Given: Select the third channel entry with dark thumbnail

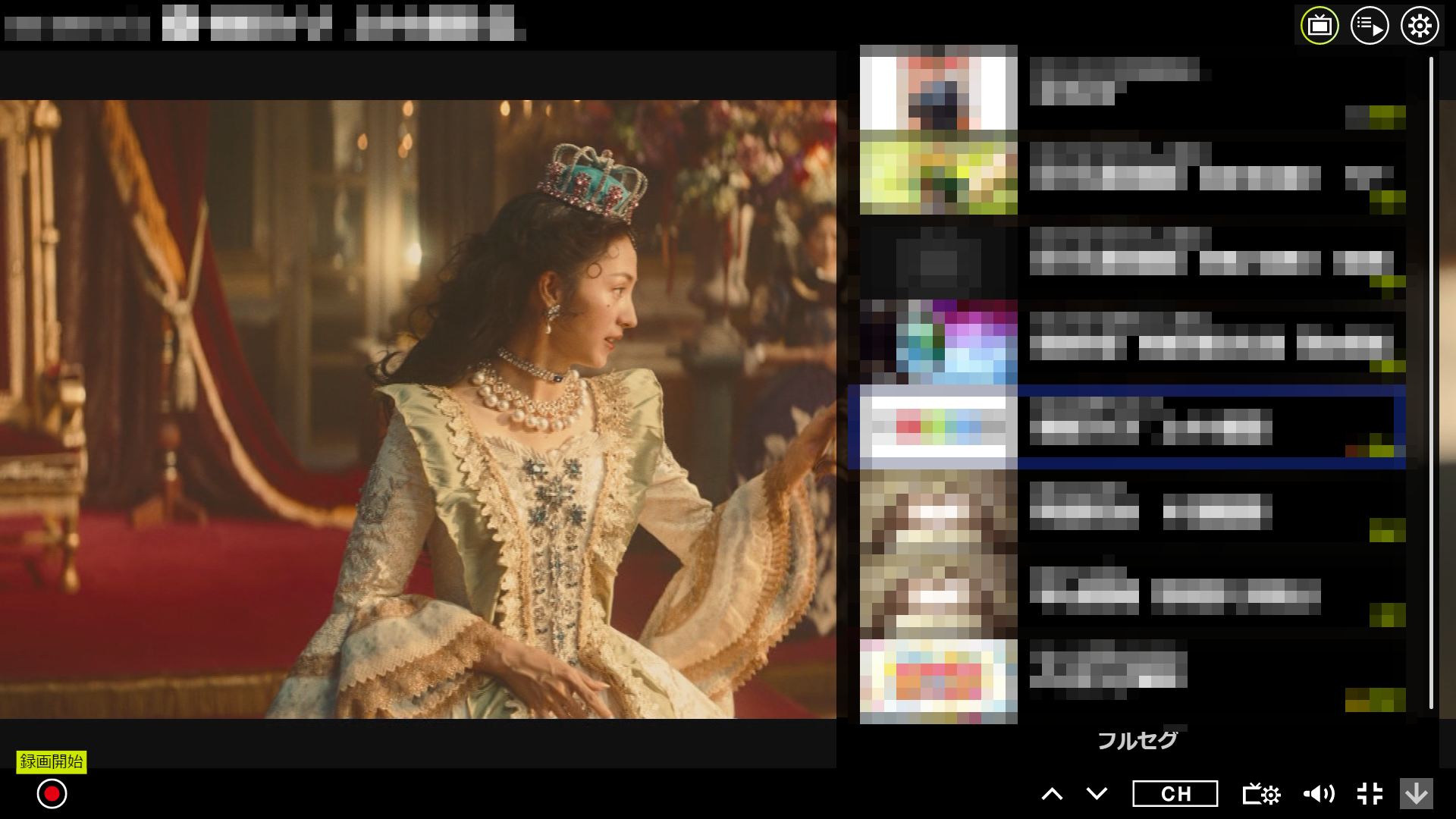Looking at the screenshot, I should [938, 258].
